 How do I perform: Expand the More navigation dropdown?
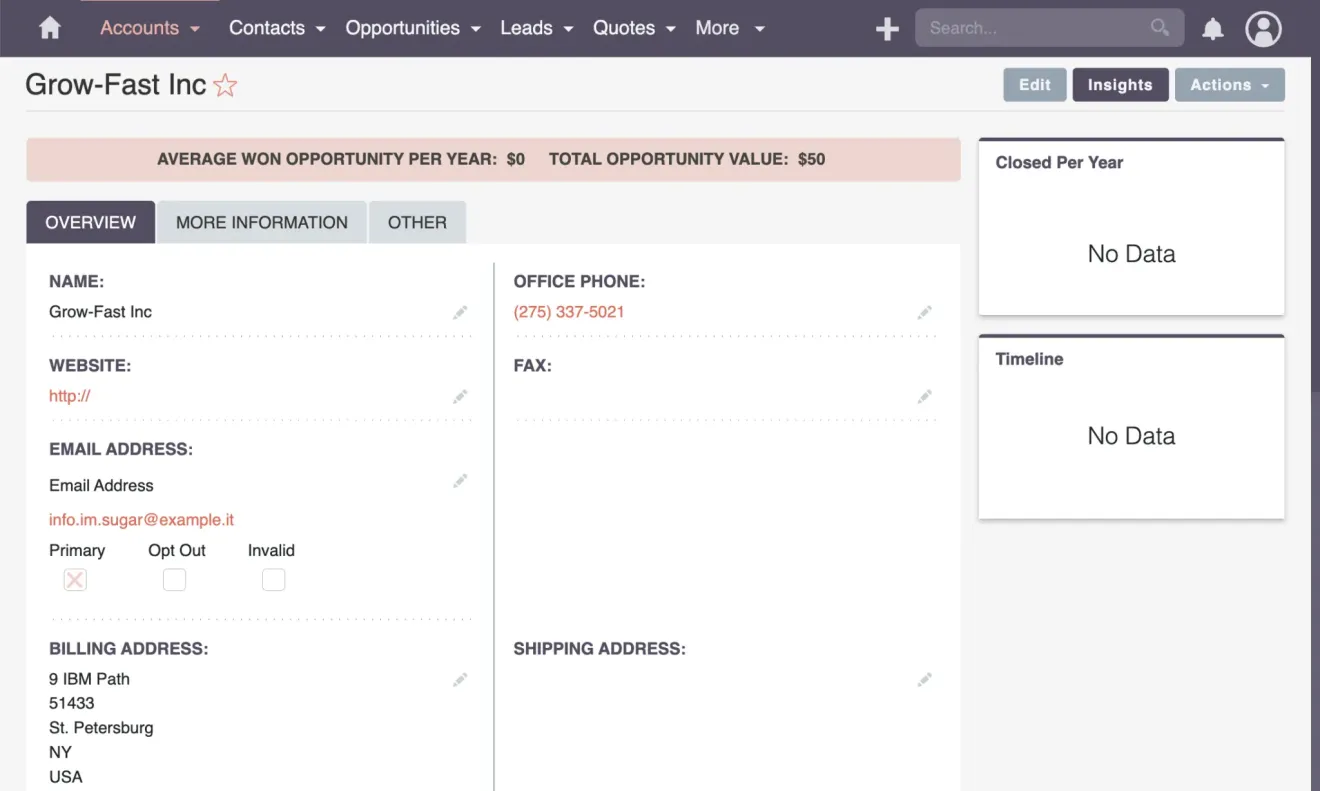coord(730,28)
